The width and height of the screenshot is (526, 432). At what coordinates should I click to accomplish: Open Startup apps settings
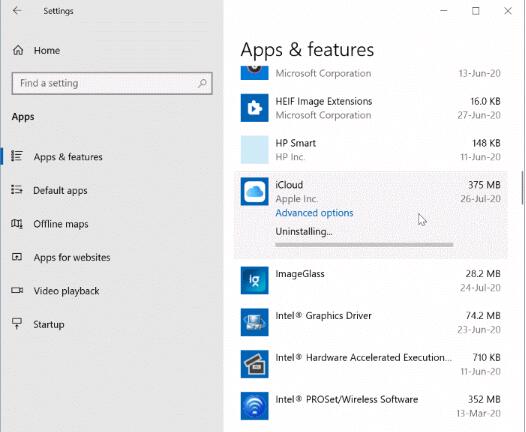tap(49, 324)
